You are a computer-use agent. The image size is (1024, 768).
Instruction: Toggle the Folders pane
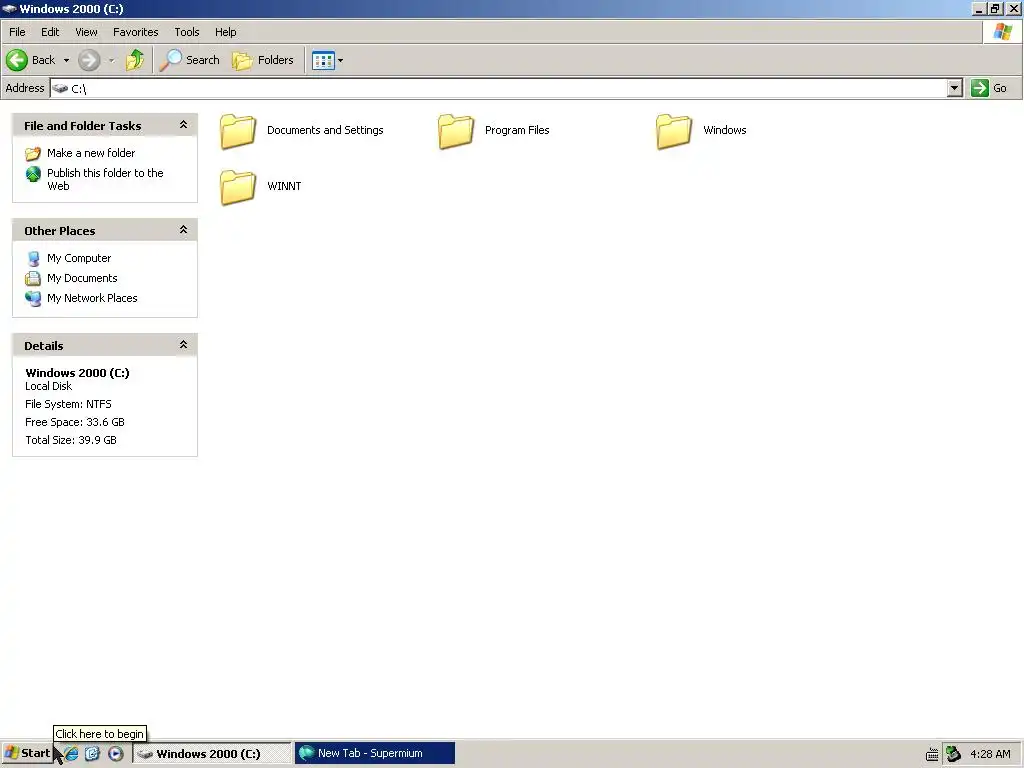[263, 60]
